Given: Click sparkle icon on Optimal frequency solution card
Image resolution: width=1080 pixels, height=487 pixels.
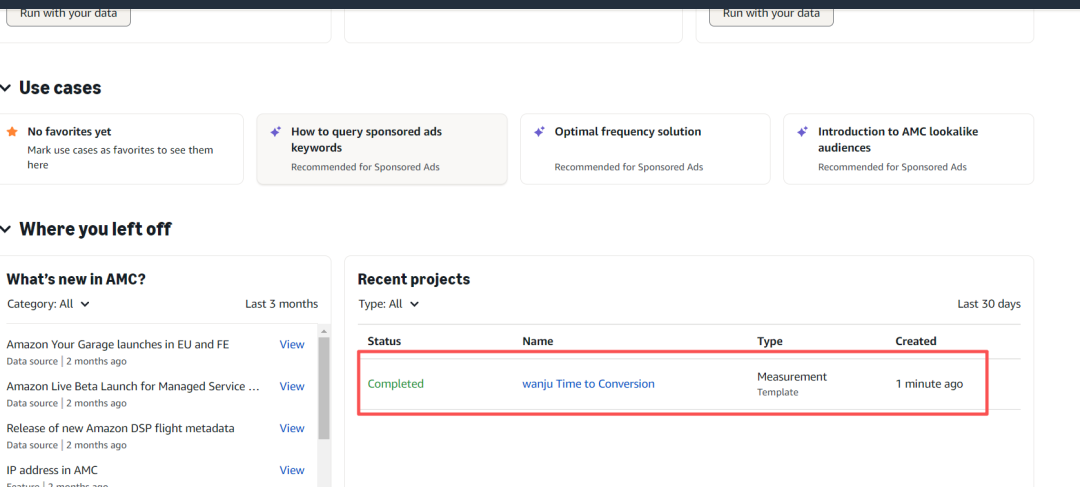Looking at the screenshot, I should tap(539, 132).
